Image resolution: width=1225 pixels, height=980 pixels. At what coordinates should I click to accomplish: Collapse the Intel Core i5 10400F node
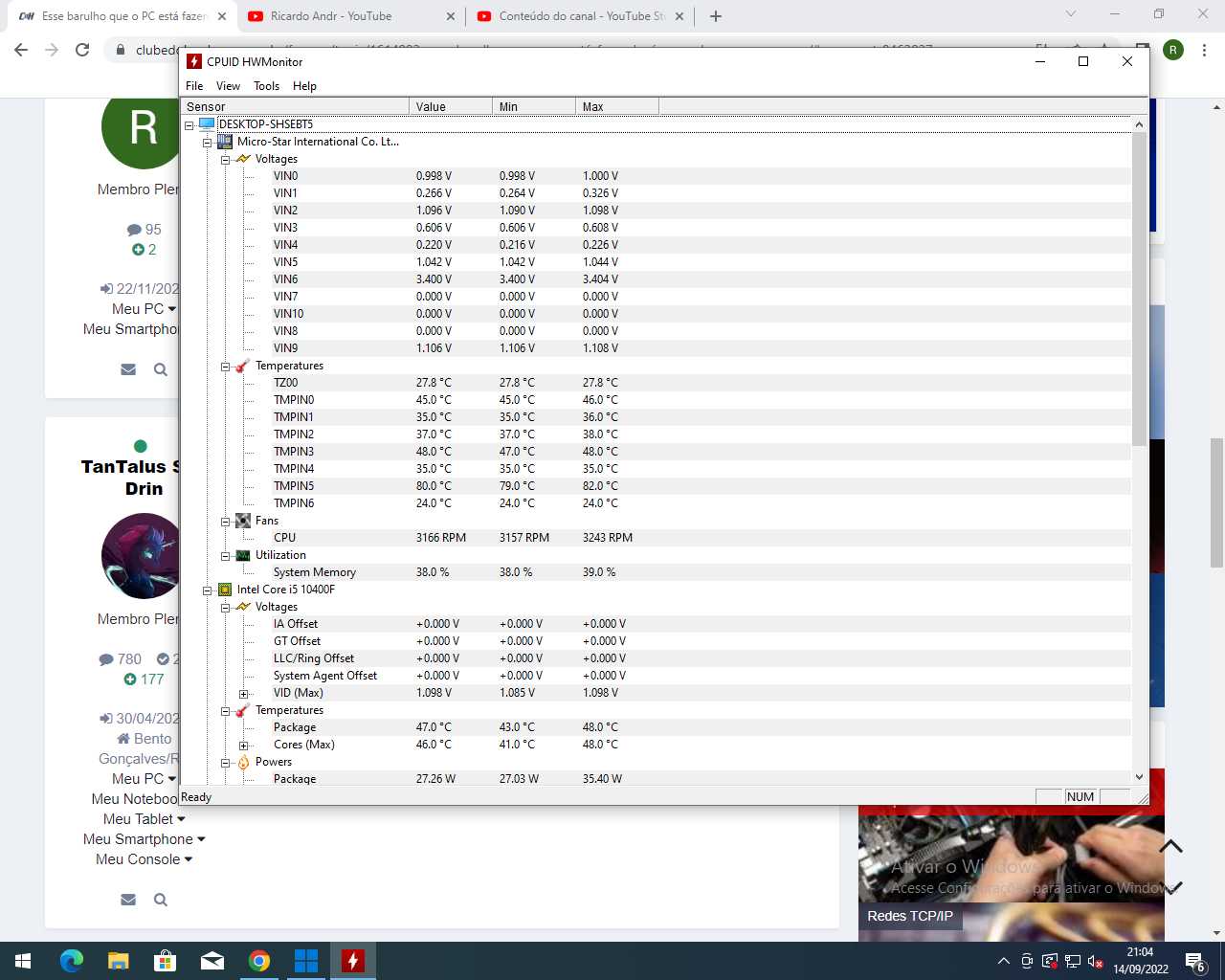pos(207,590)
